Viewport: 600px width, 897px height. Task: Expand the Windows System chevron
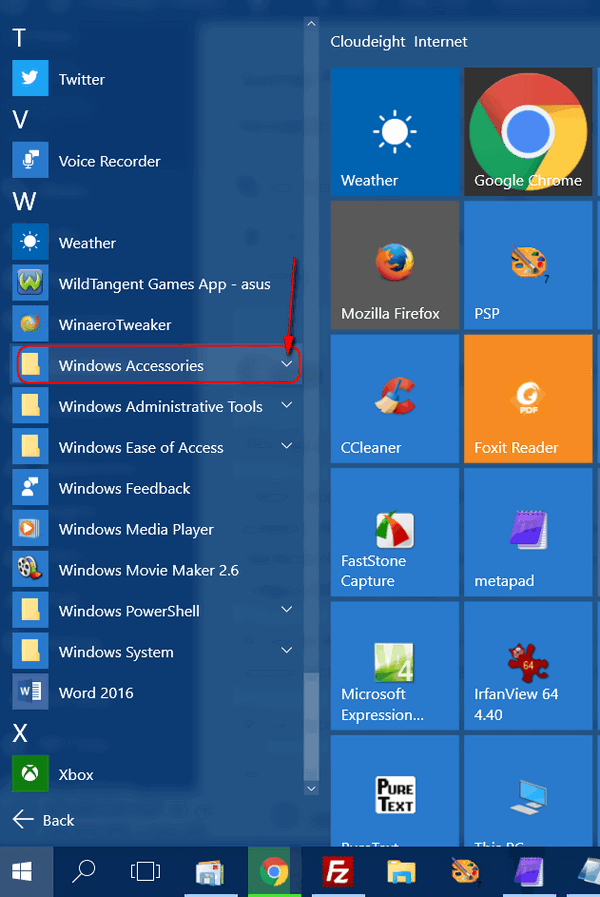point(287,650)
